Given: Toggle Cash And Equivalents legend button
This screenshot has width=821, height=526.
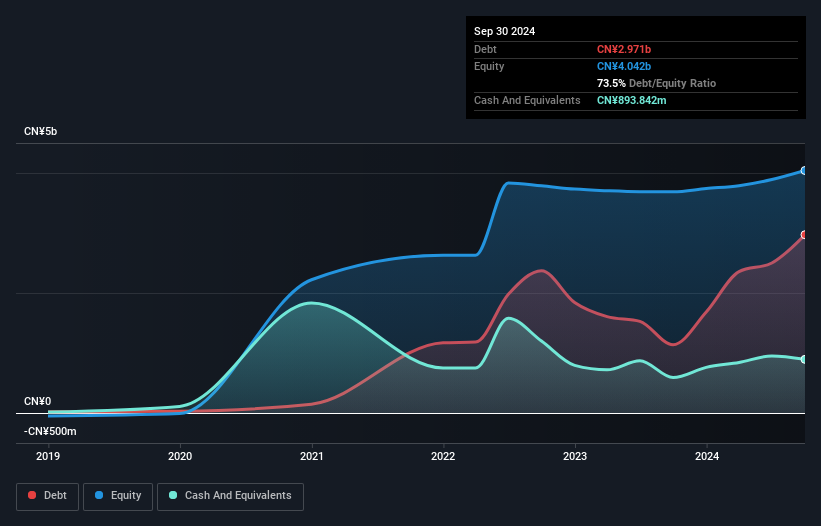Looking at the screenshot, I should [x=230, y=496].
